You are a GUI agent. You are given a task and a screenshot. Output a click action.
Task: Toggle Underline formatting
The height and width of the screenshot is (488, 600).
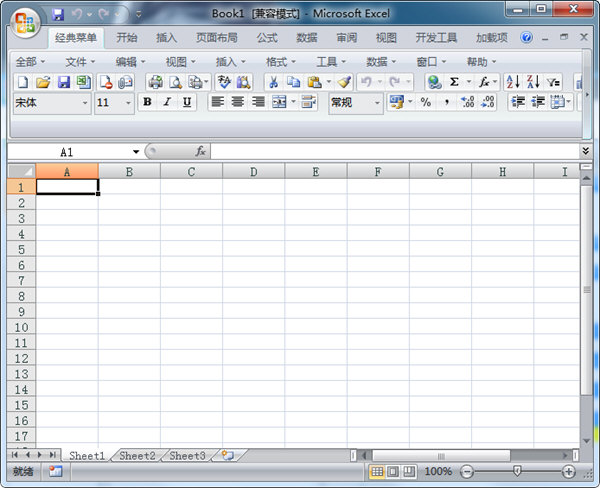click(187, 102)
